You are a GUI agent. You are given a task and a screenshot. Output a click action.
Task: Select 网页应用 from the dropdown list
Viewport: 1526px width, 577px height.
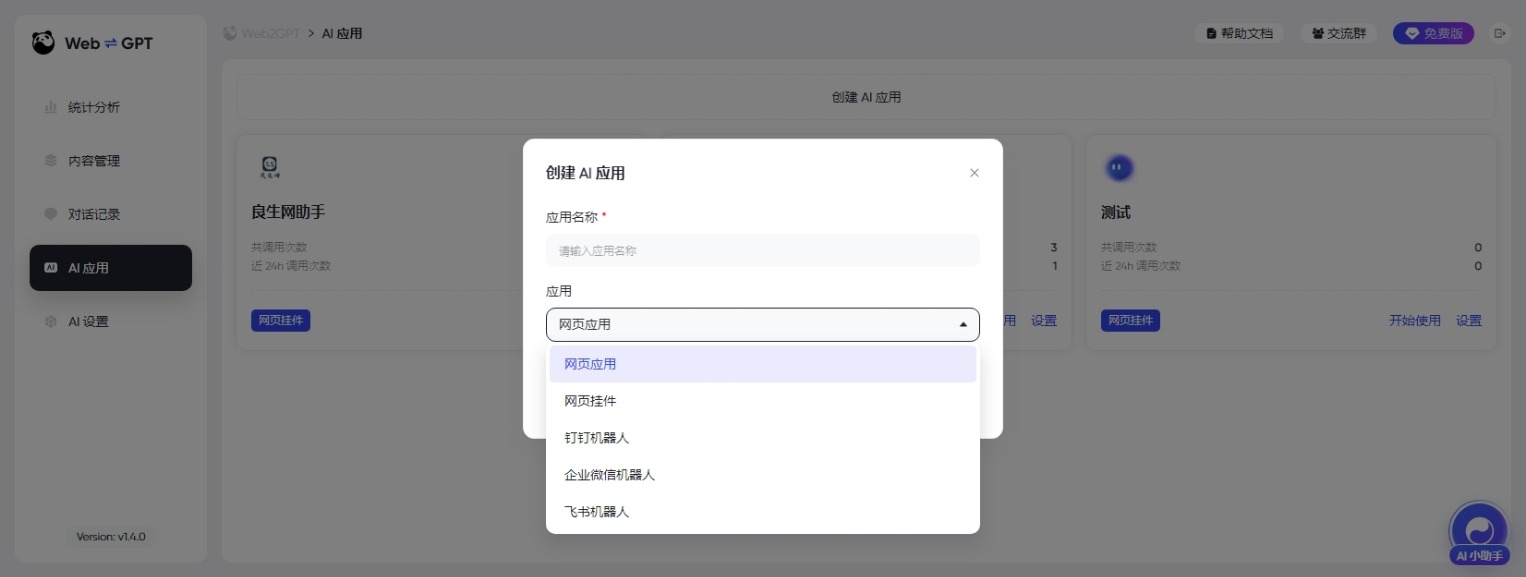(x=762, y=364)
